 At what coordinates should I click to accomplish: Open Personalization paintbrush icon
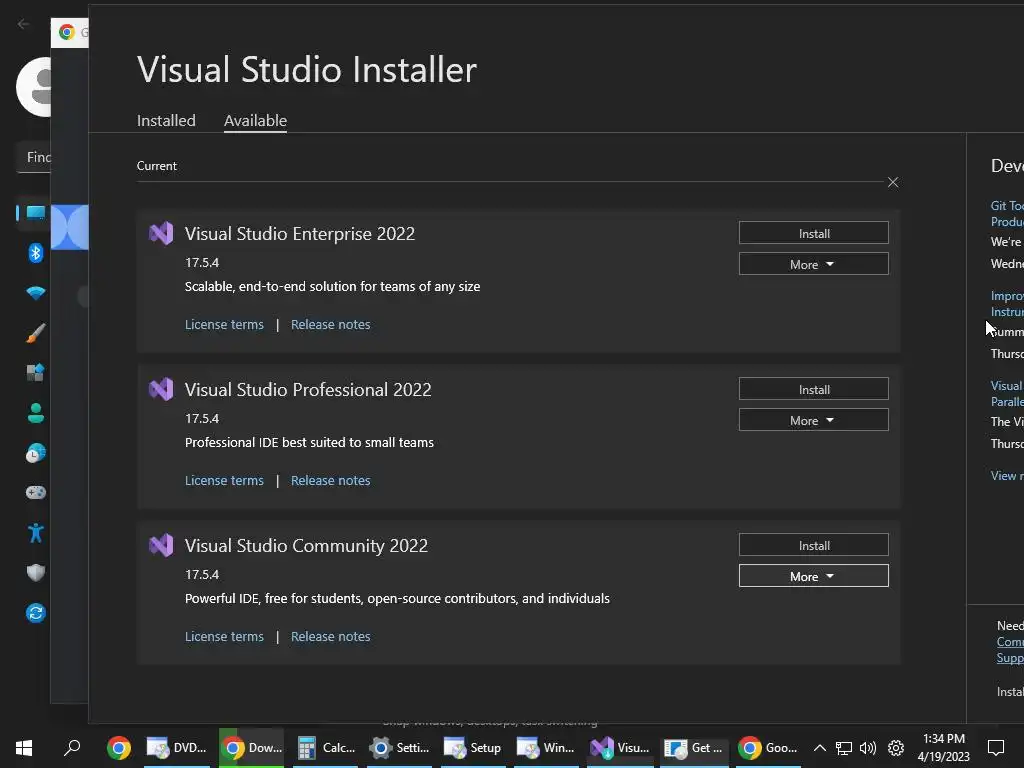[35, 333]
